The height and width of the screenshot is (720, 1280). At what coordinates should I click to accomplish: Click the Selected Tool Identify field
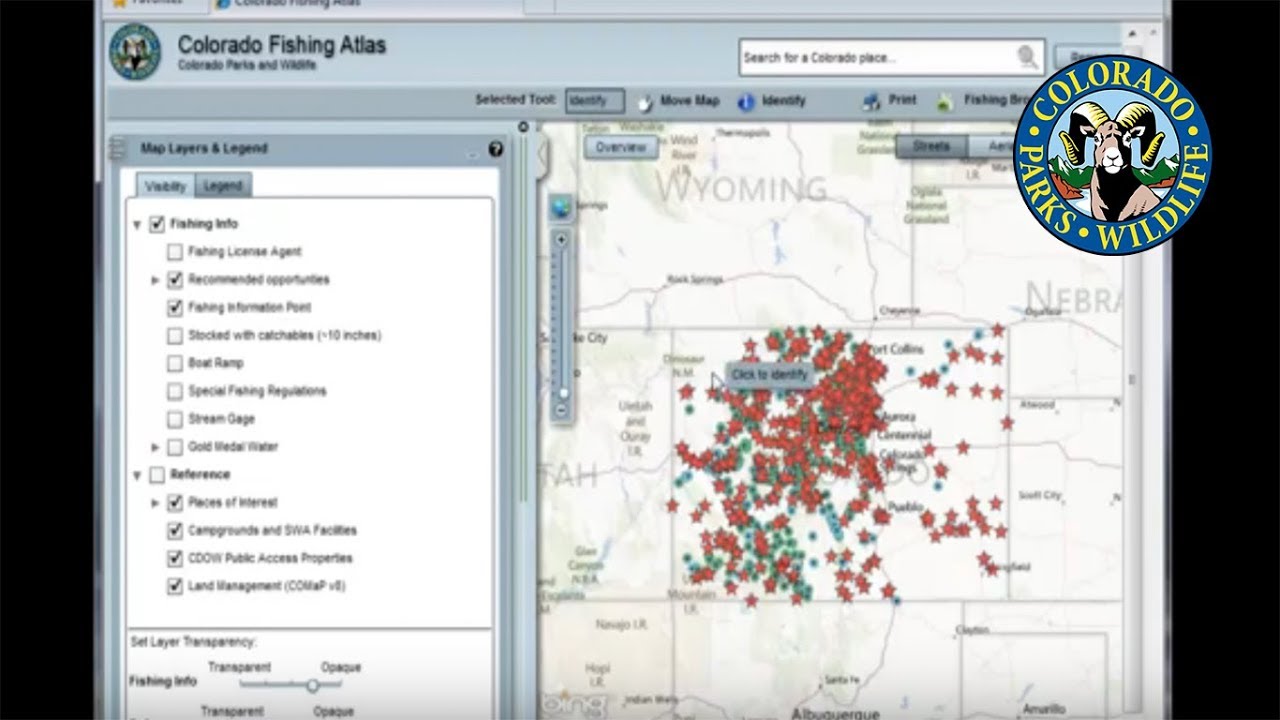[x=594, y=101]
